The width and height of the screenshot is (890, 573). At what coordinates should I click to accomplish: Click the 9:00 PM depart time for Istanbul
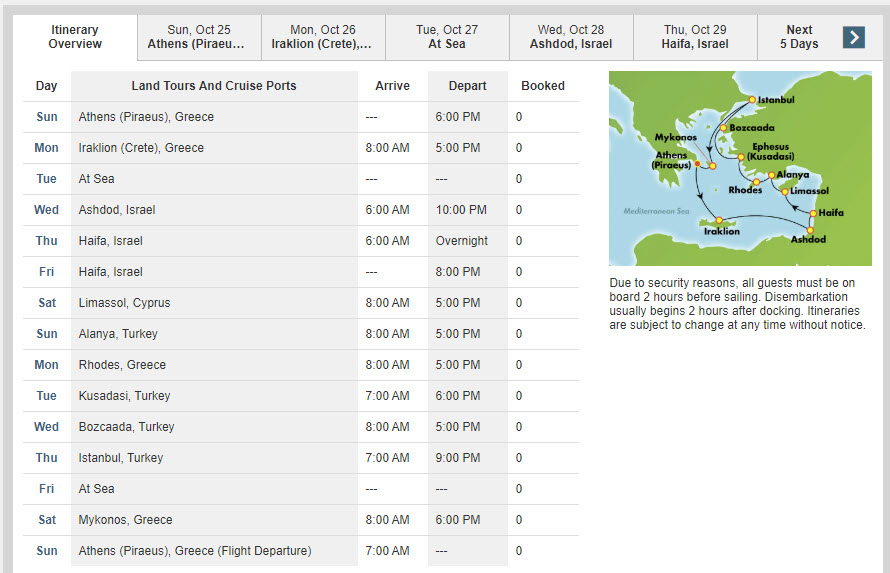coord(457,458)
